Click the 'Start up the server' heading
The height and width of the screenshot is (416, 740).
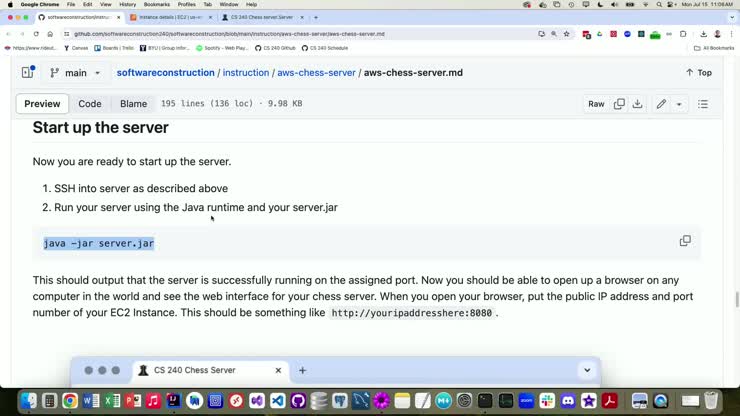point(101,127)
